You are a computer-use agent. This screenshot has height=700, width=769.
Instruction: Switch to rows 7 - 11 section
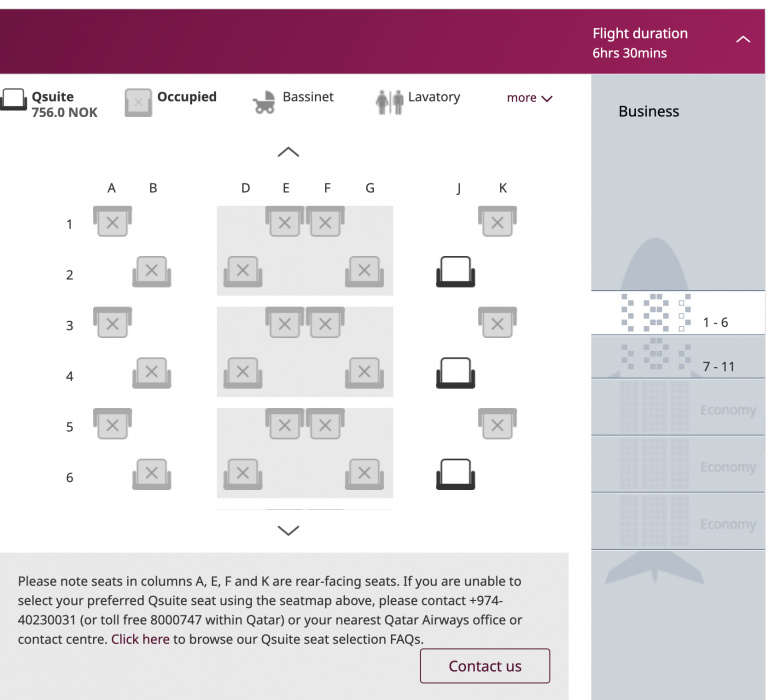click(x=678, y=358)
